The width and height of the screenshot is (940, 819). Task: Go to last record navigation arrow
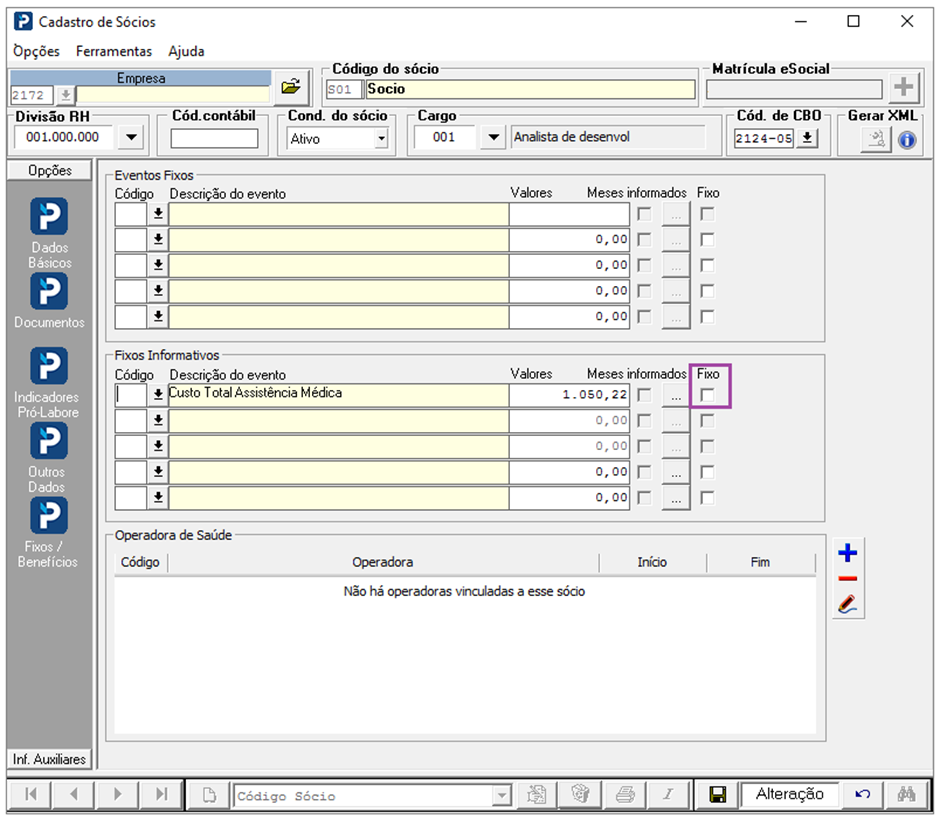click(x=161, y=794)
